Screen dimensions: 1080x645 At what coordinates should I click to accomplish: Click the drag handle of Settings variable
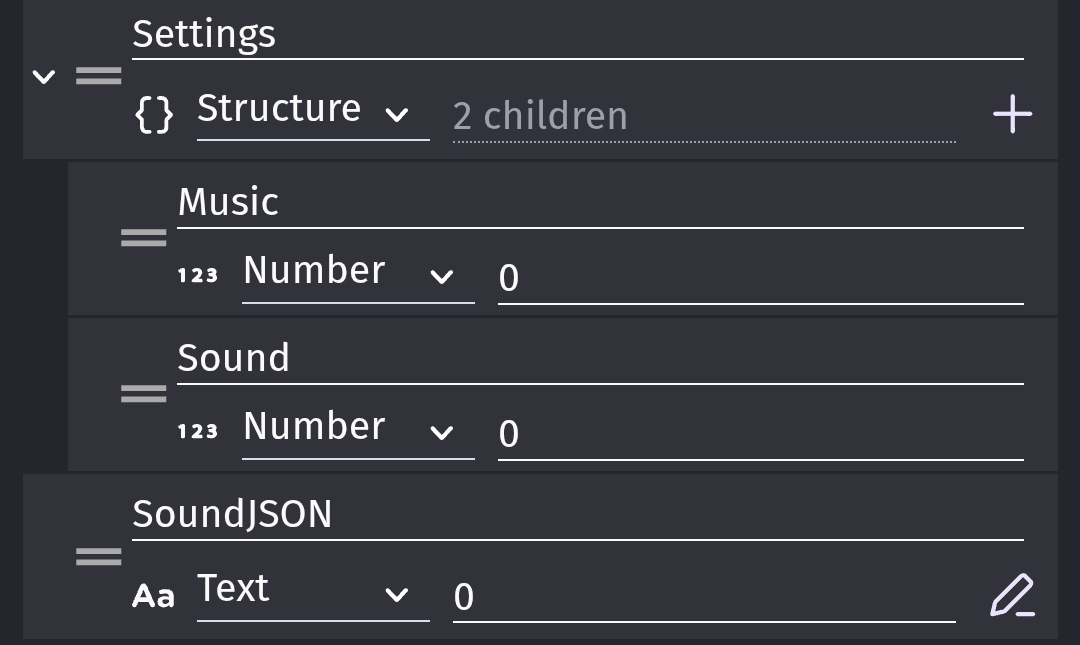[x=98, y=76]
